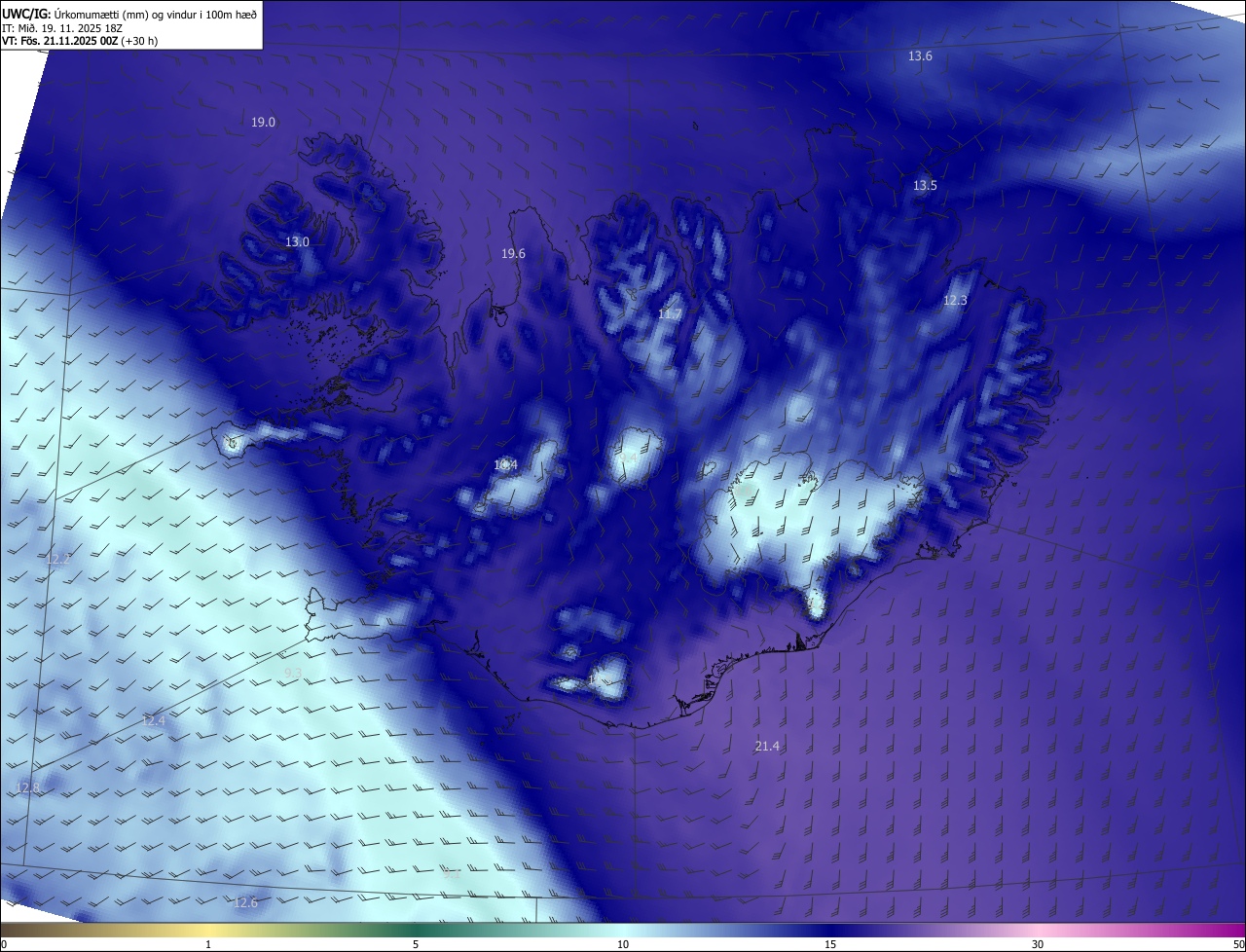1246x952 pixels.
Task: Click the VT: Fös. 21.11.2025 00Z line
Action: pyautogui.click(x=80, y=41)
